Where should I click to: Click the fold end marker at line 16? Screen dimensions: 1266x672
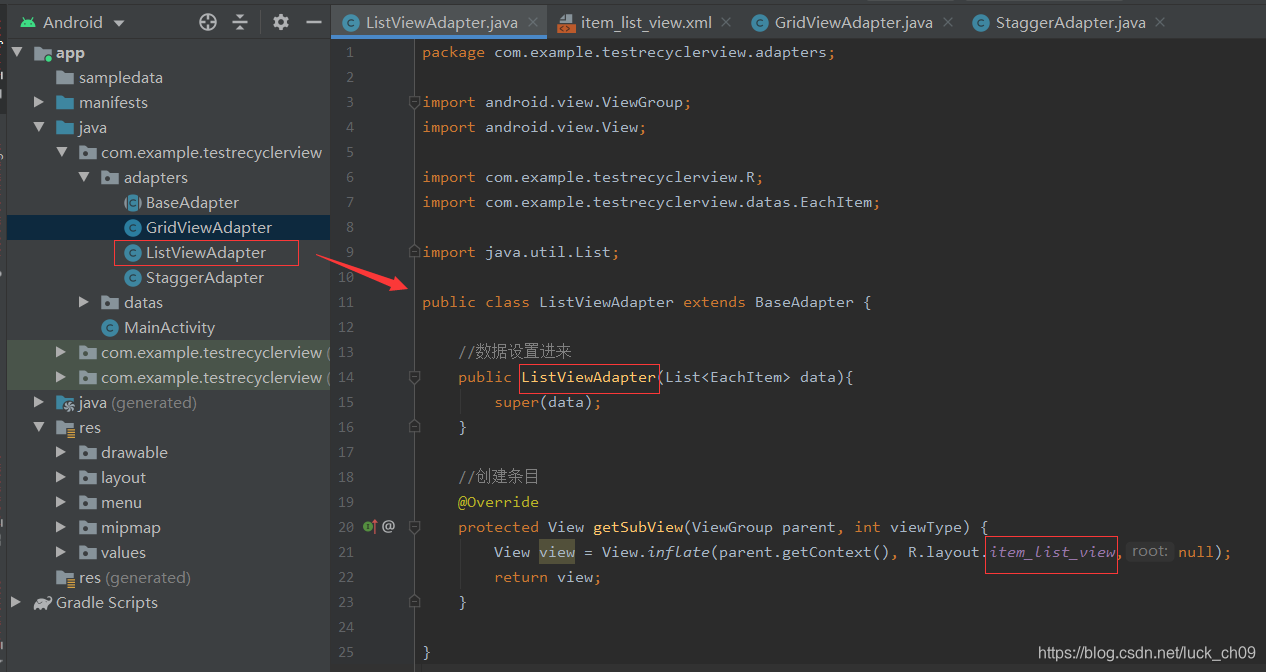click(414, 427)
